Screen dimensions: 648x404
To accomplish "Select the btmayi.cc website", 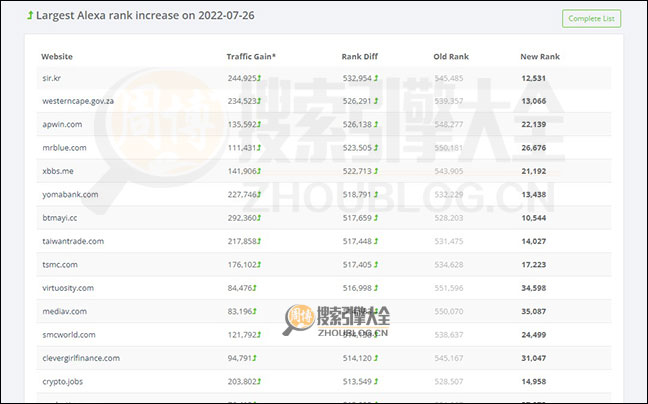I will coord(60,218).
